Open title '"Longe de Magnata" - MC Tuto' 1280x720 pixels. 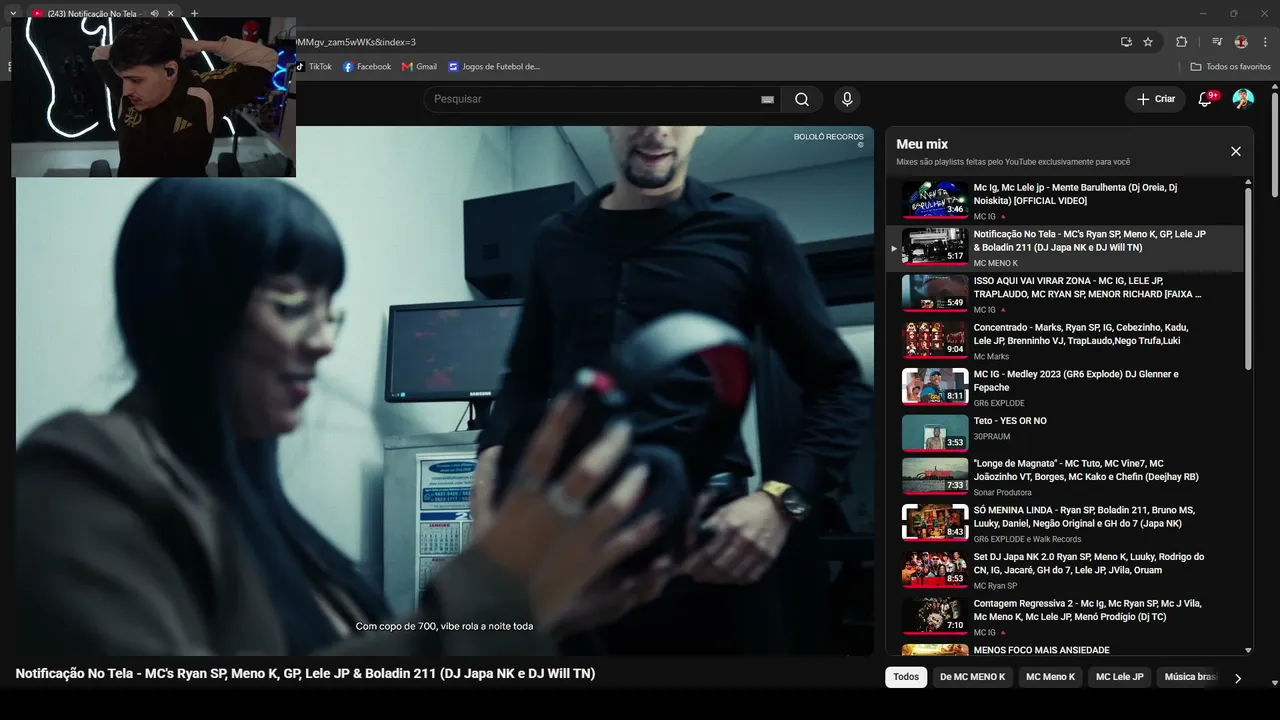point(1086,470)
